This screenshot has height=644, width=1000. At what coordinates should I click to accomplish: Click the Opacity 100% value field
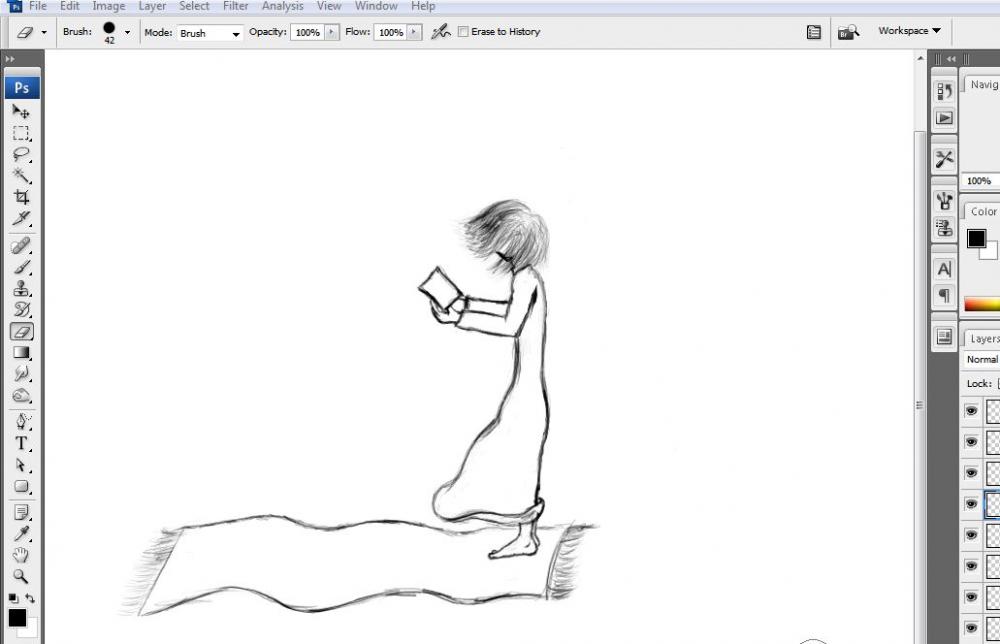click(307, 32)
